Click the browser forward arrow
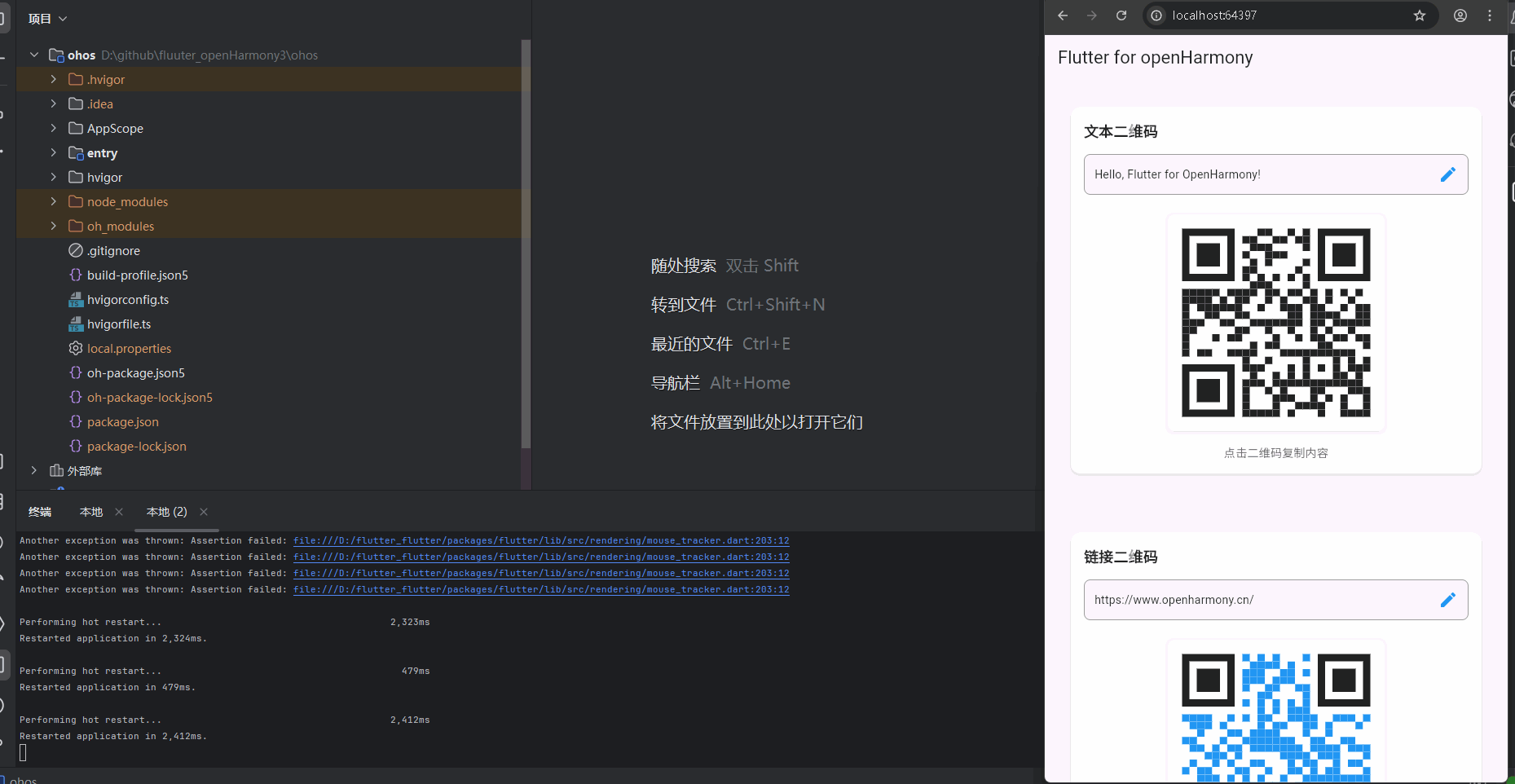Viewport: 1515px width, 784px height. (x=1092, y=15)
